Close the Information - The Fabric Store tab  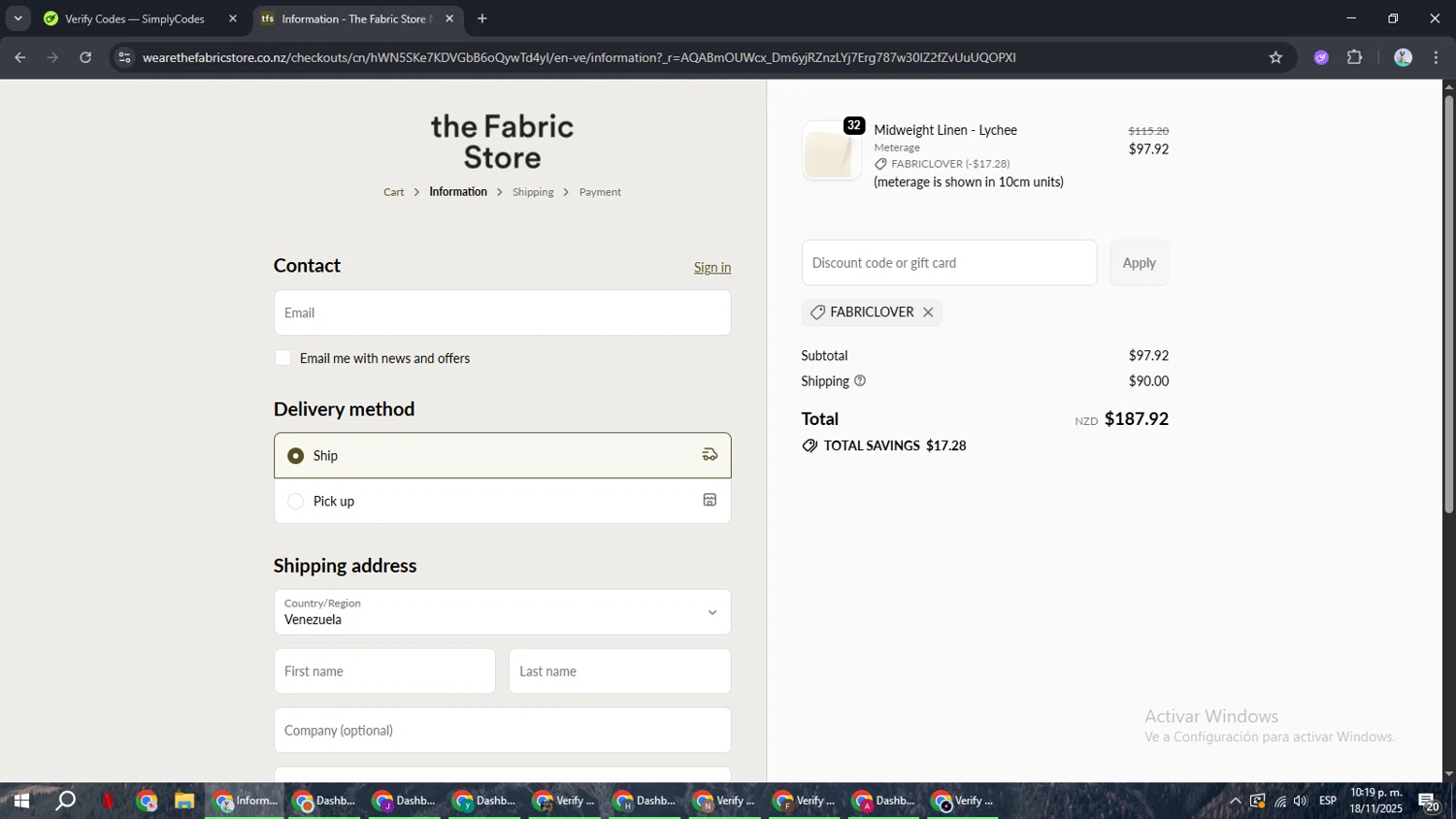click(x=449, y=18)
